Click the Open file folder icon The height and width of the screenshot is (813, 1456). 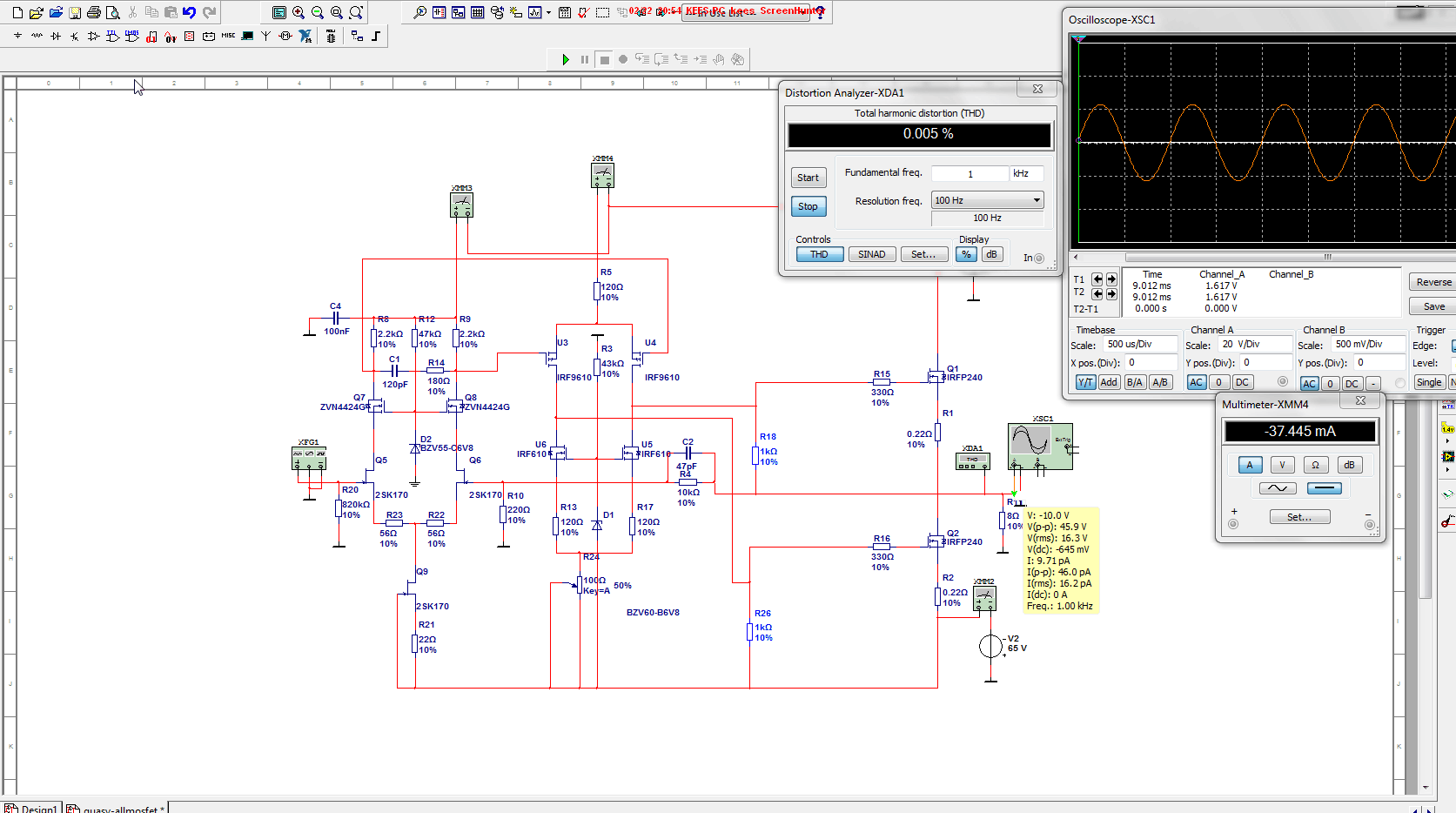coord(36,13)
